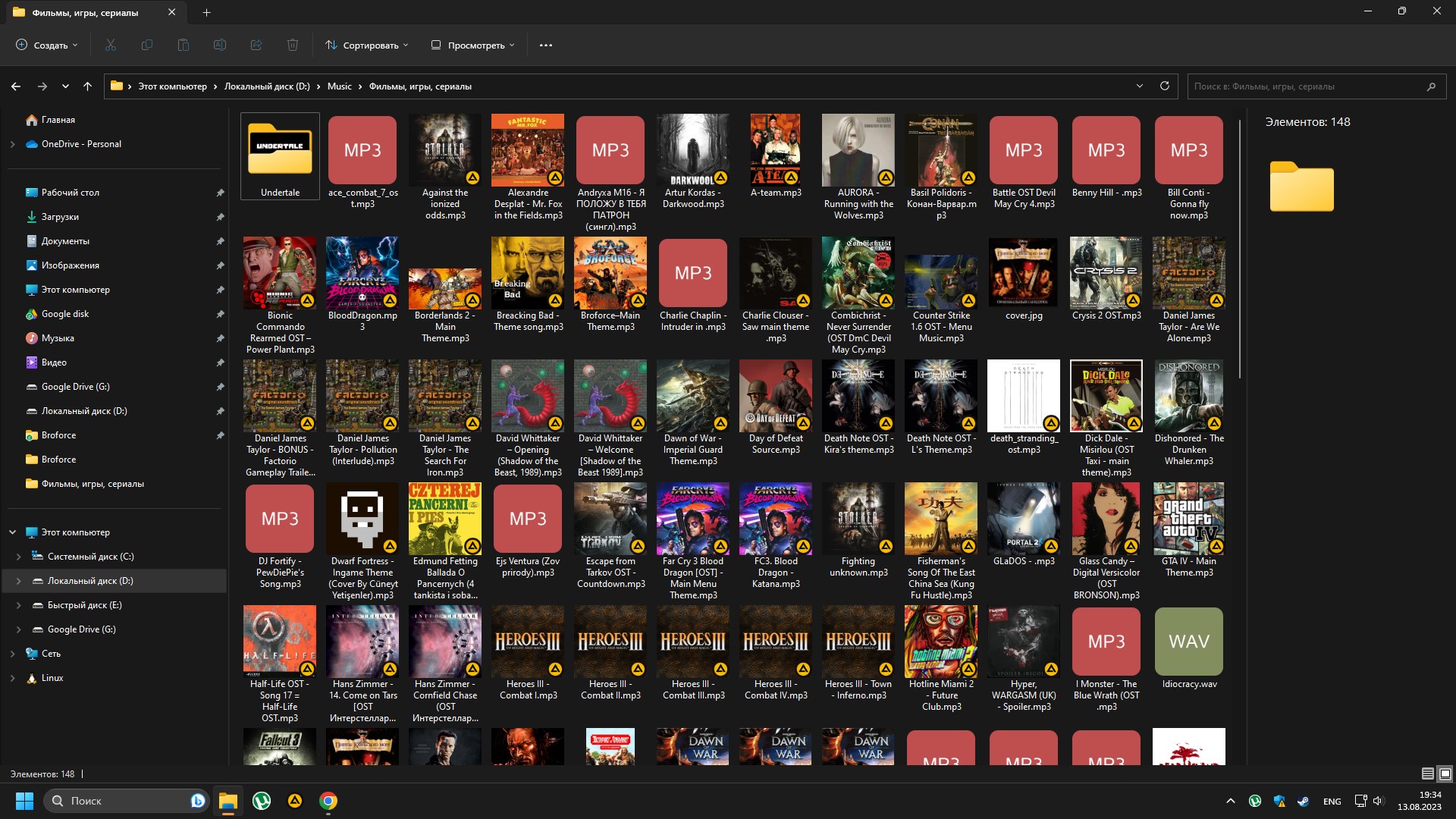Click the Cut scissors icon in the toolbar
The width and height of the screenshot is (1456, 819).
[x=111, y=45]
